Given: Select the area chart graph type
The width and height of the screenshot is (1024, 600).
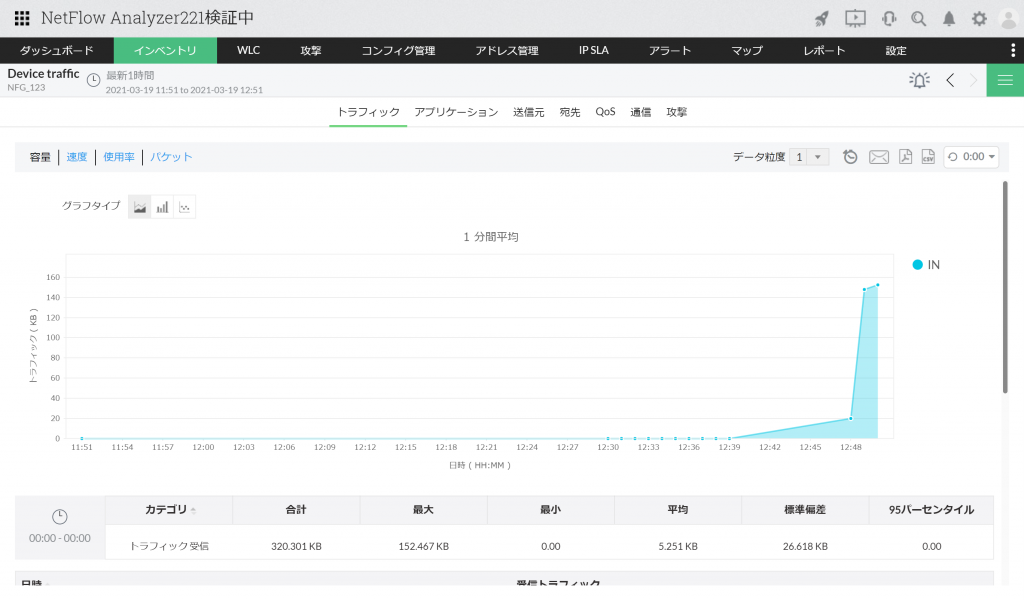Looking at the screenshot, I should (x=139, y=206).
